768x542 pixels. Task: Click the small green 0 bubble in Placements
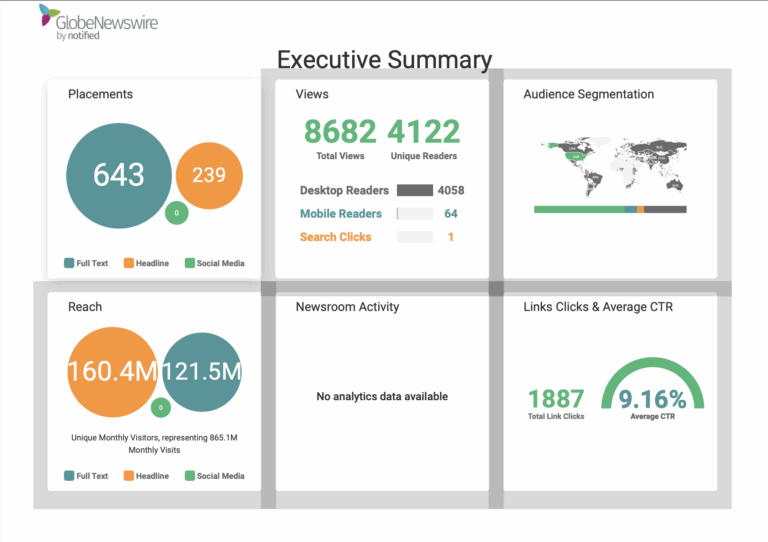pos(176,213)
